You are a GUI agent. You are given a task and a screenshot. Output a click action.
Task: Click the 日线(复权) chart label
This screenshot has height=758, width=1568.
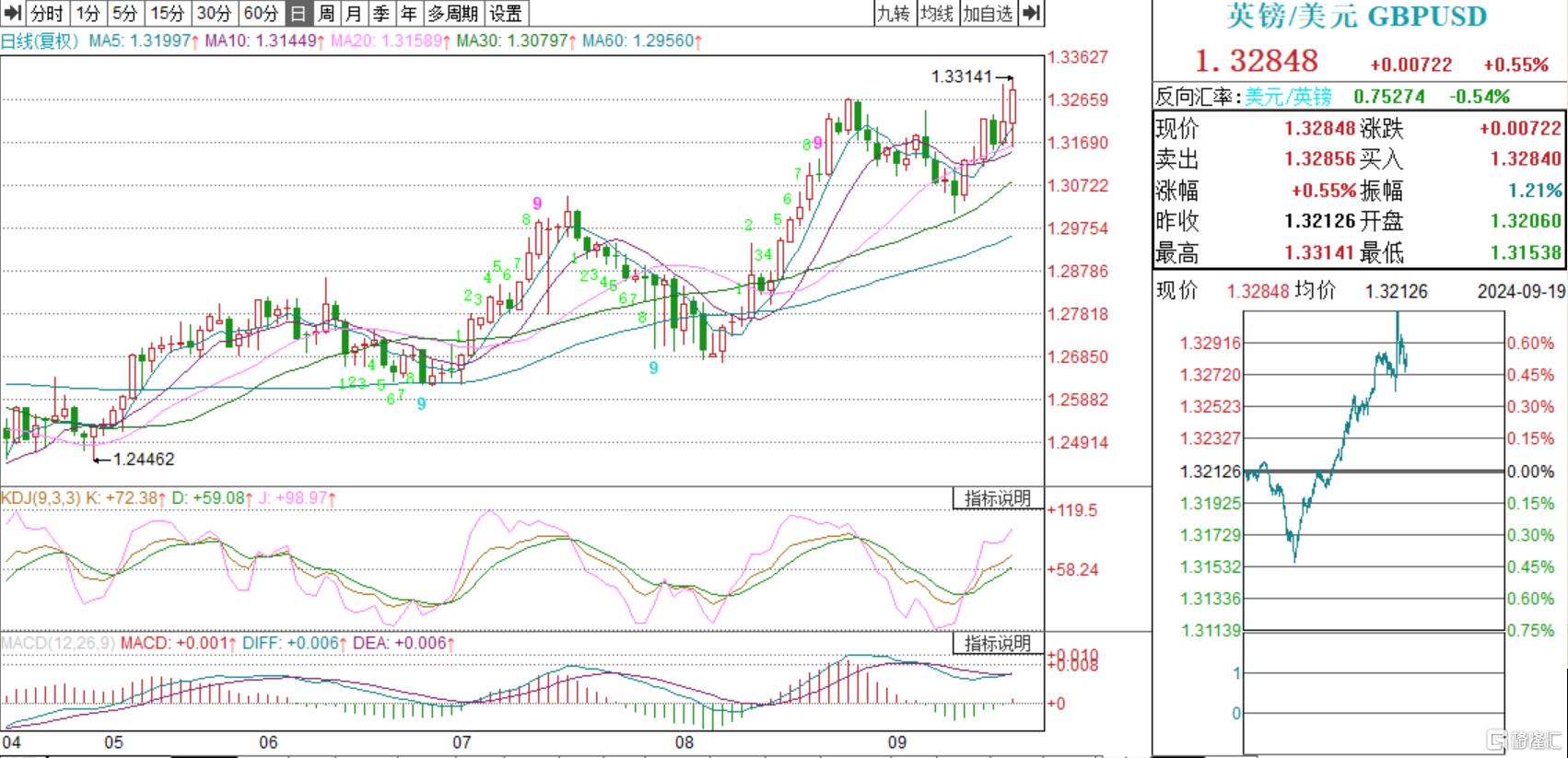click(x=41, y=41)
